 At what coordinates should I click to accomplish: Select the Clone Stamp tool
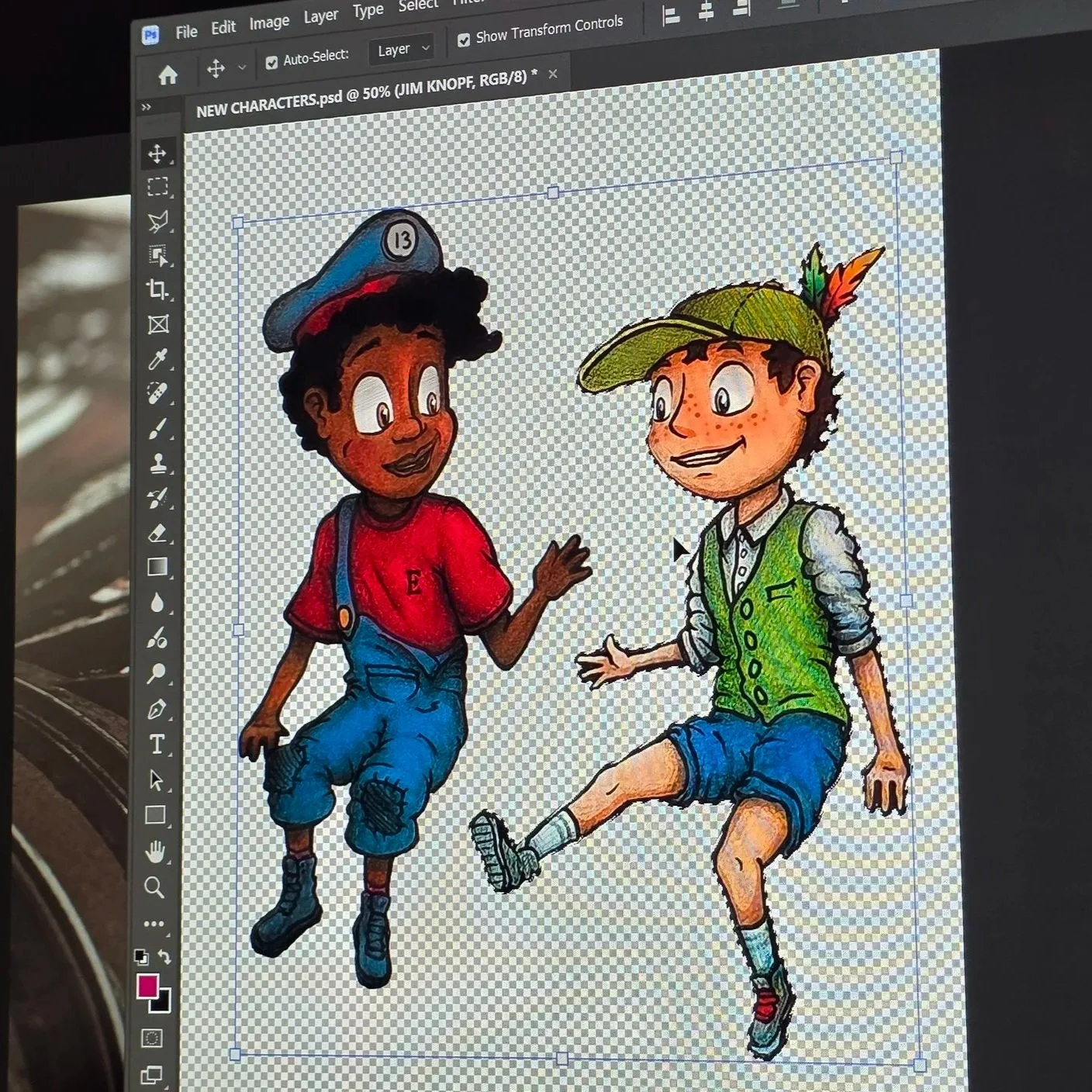tap(157, 463)
